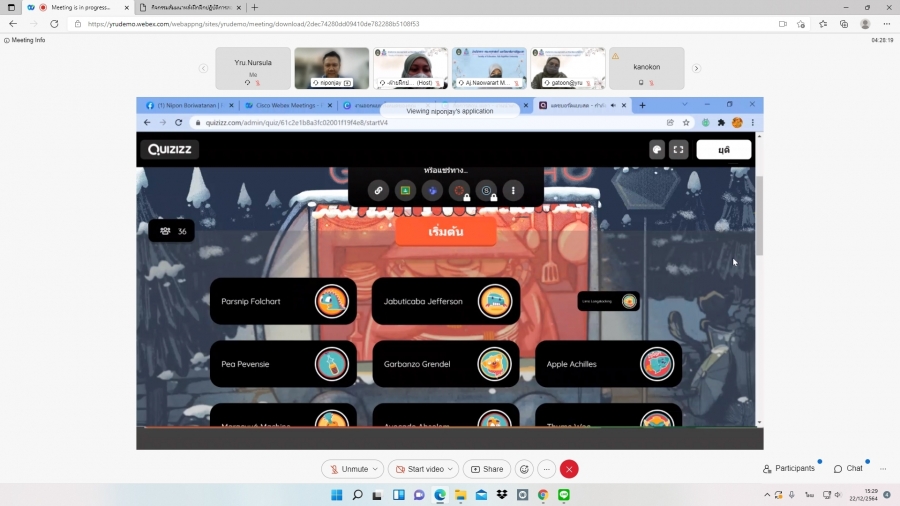Viewport: 900px width, 506px height.
Task: Switch to the Meeting is in progress tab
Action: pyautogui.click(x=76, y=7)
